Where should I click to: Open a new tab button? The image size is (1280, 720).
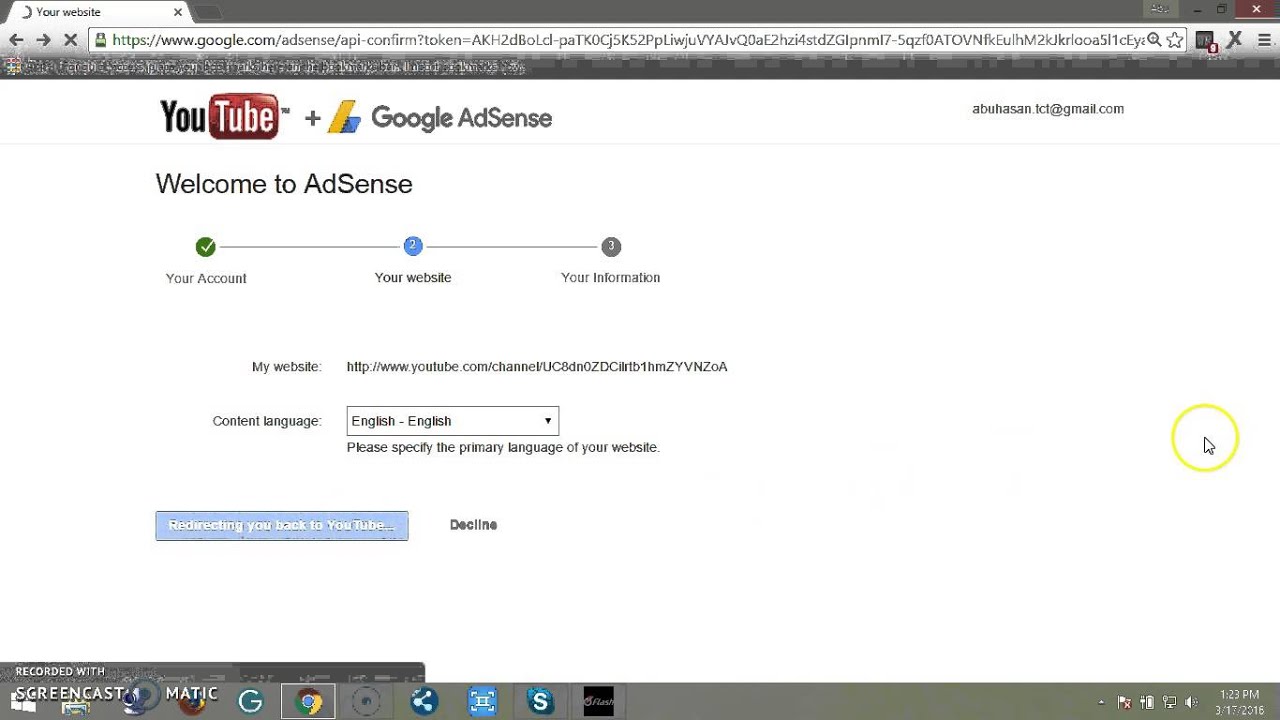[x=207, y=12]
